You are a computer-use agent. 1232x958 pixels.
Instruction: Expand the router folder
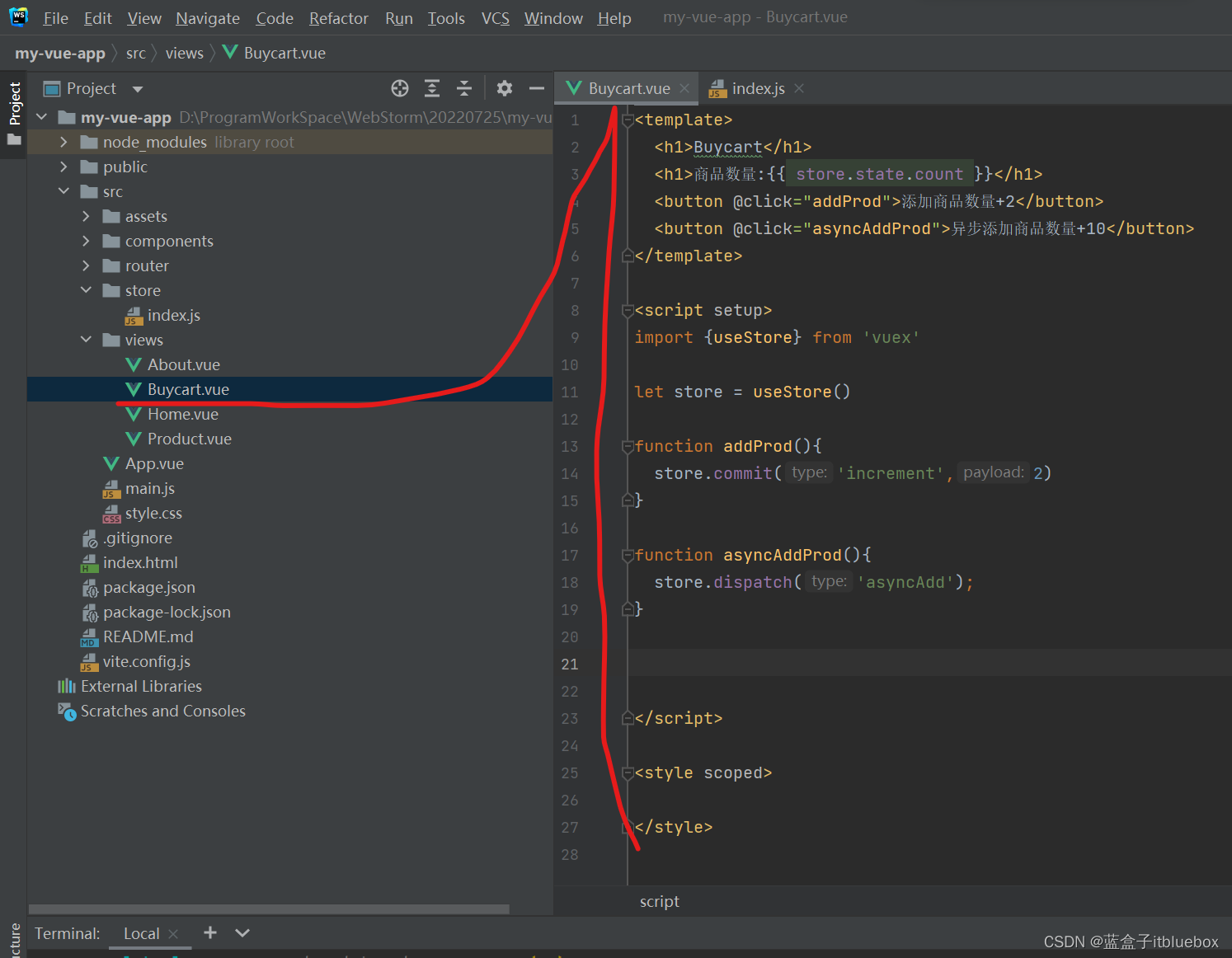(87, 265)
